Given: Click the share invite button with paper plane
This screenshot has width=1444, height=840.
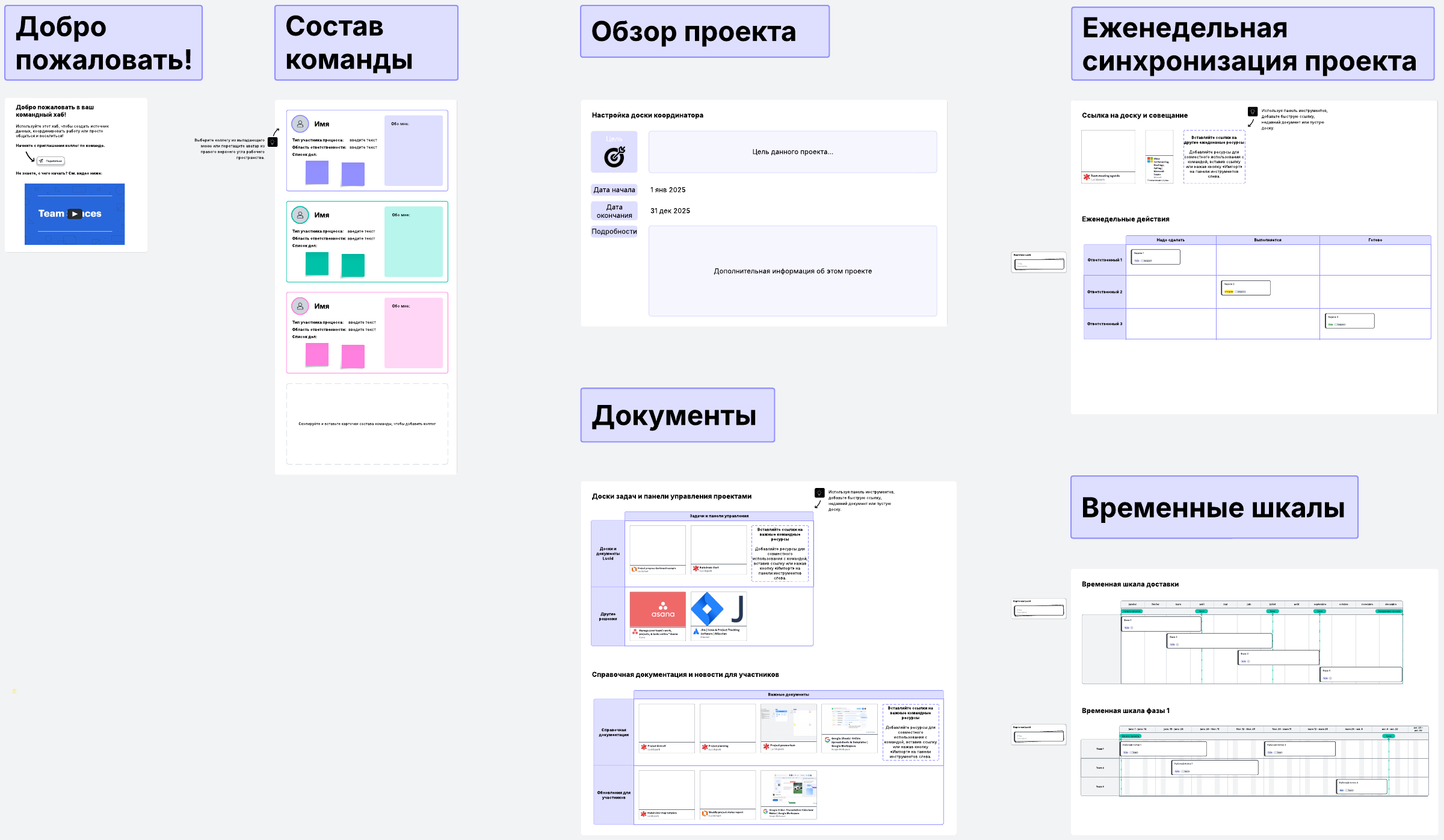Looking at the screenshot, I should (x=51, y=161).
